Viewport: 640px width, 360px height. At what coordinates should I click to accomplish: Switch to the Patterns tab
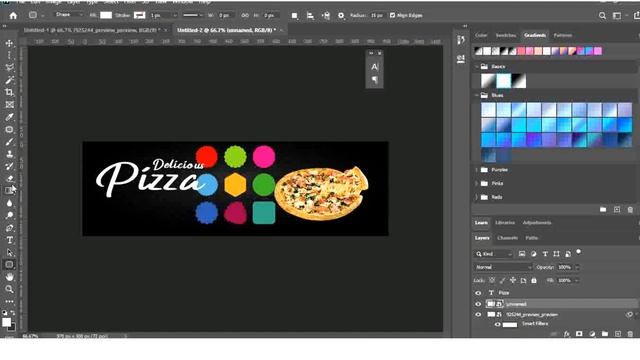[562, 36]
